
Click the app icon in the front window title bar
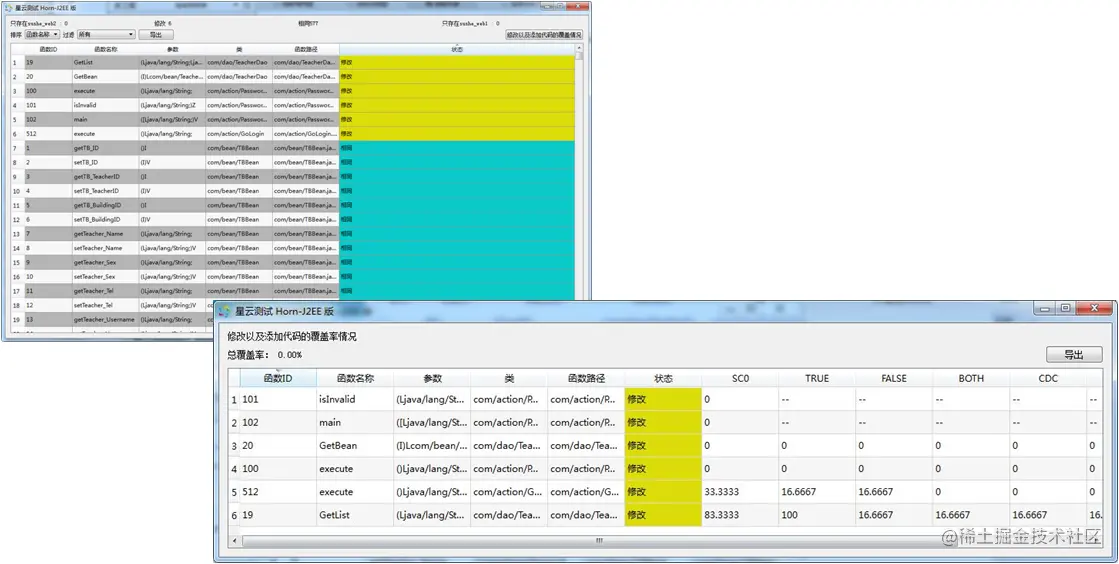[x=225, y=311]
